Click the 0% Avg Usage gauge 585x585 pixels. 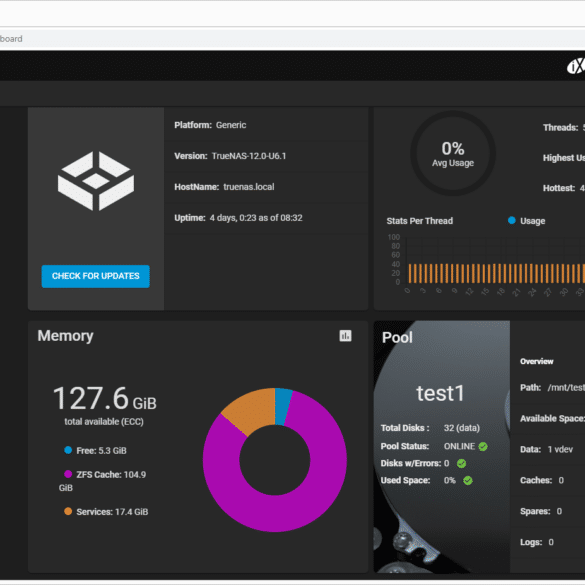[x=453, y=153]
